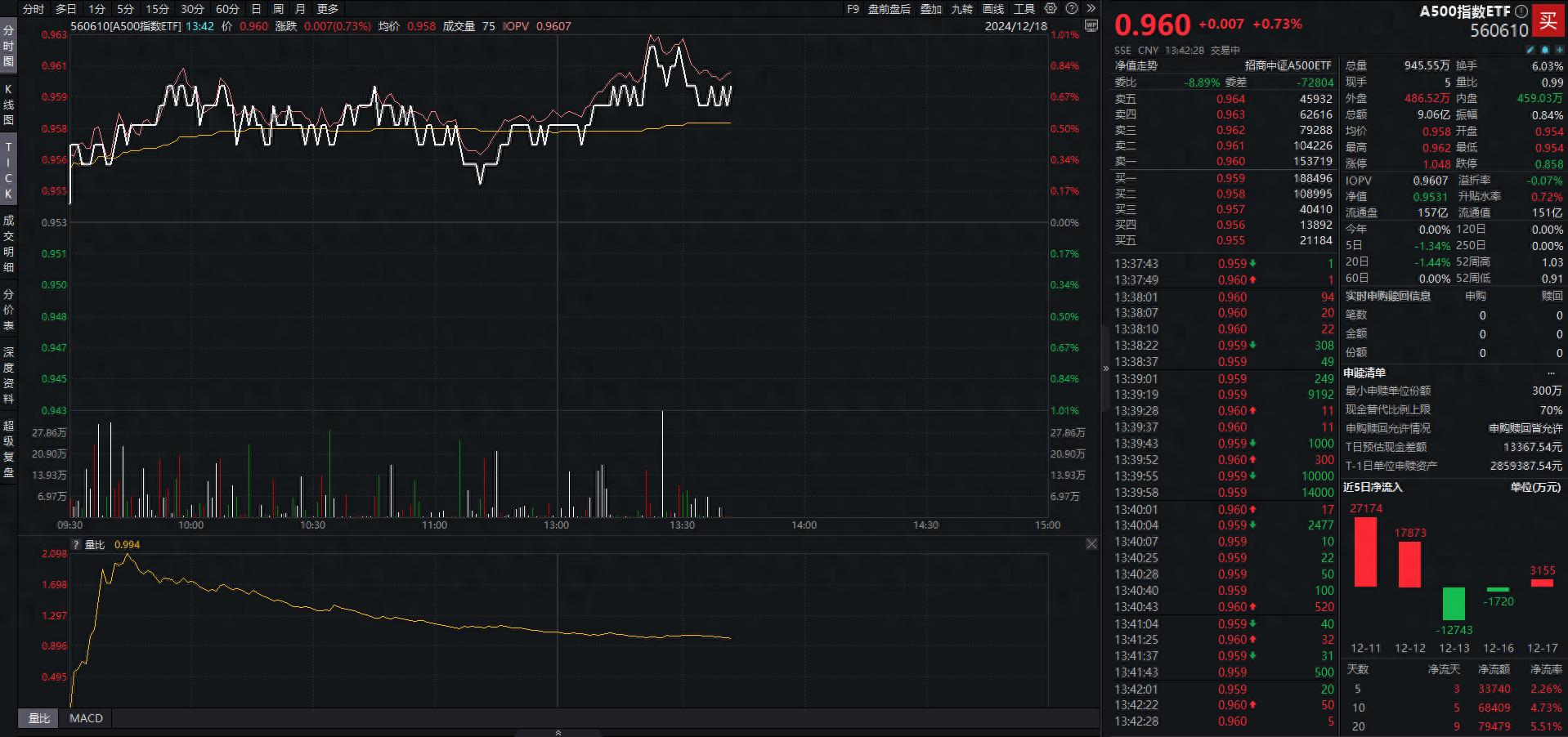Click the question mark icon beside 量比 label

point(76,545)
